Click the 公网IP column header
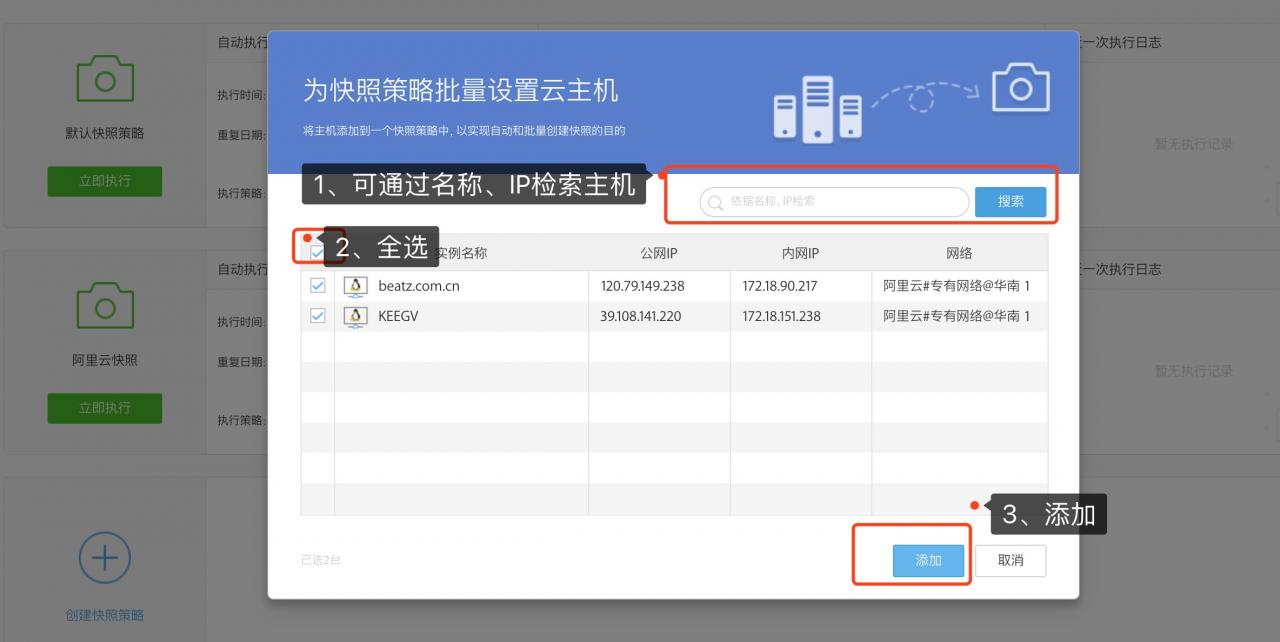This screenshot has height=642, width=1280. [x=659, y=253]
